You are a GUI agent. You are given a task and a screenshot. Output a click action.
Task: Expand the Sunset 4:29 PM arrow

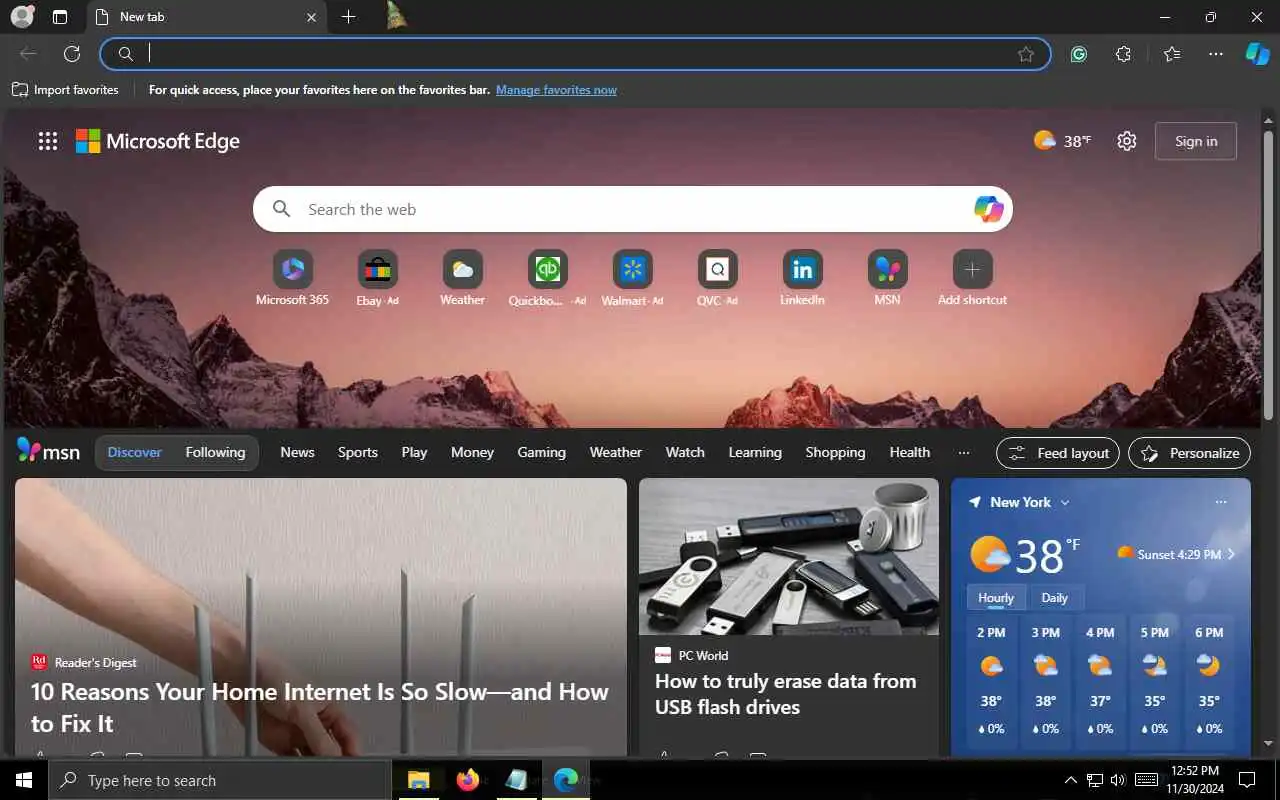(1231, 554)
